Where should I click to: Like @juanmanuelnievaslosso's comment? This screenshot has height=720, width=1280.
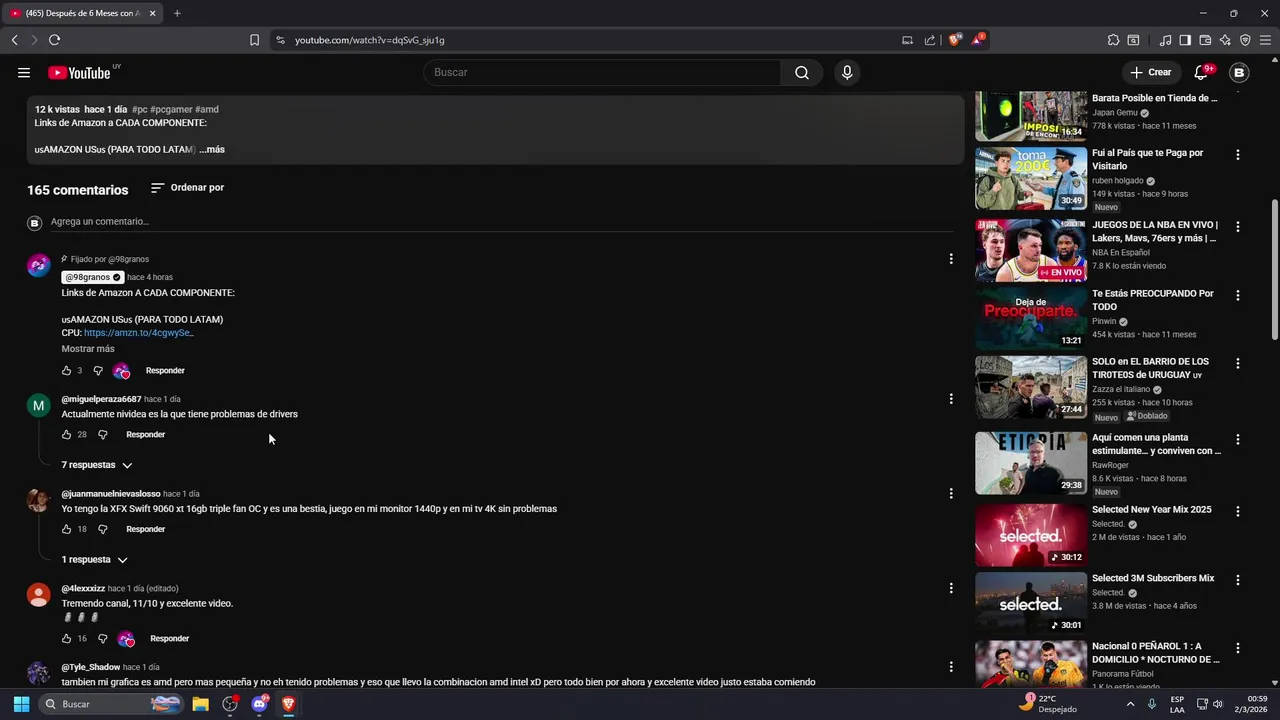point(67,529)
